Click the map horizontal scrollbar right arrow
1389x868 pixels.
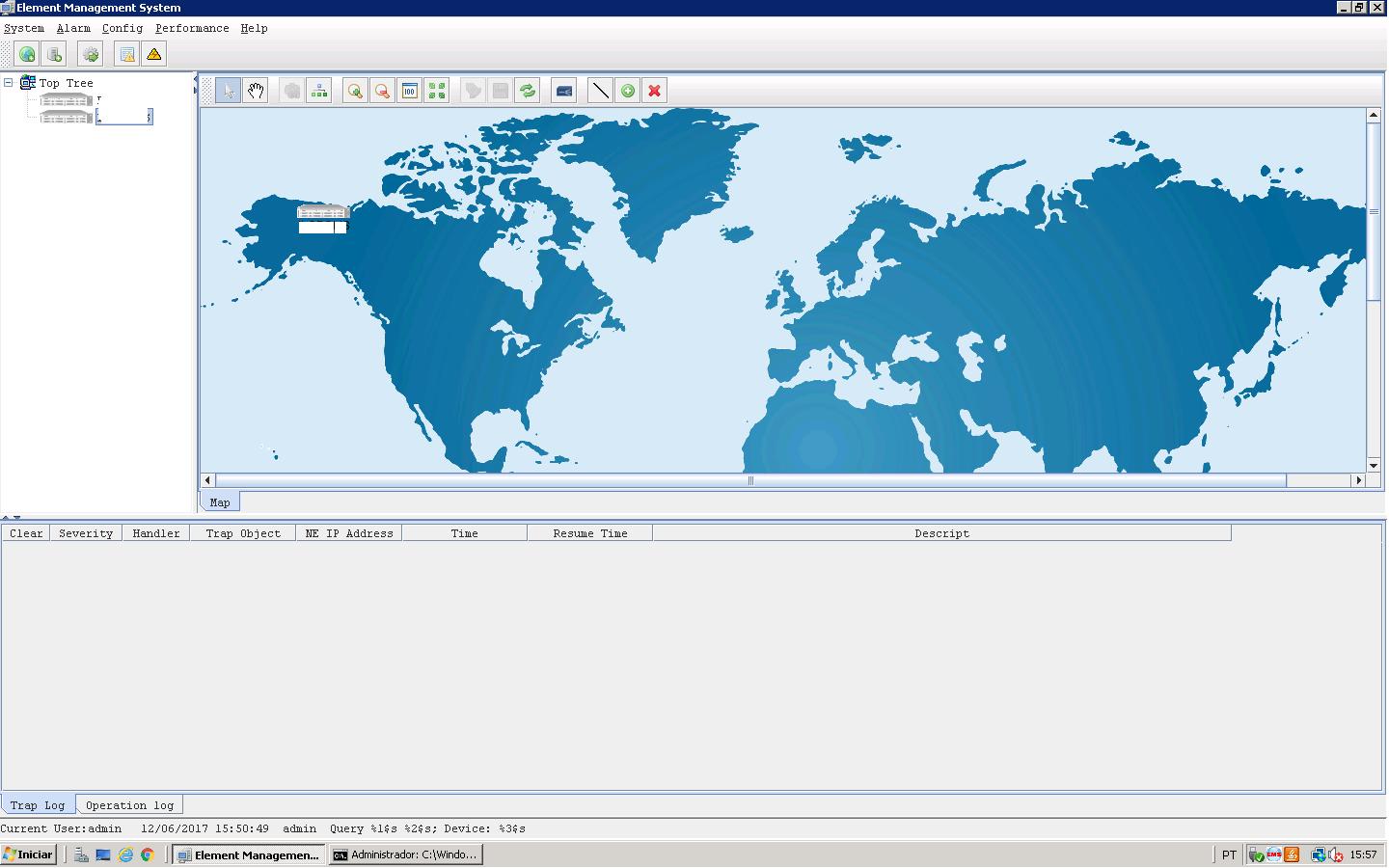(1359, 480)
